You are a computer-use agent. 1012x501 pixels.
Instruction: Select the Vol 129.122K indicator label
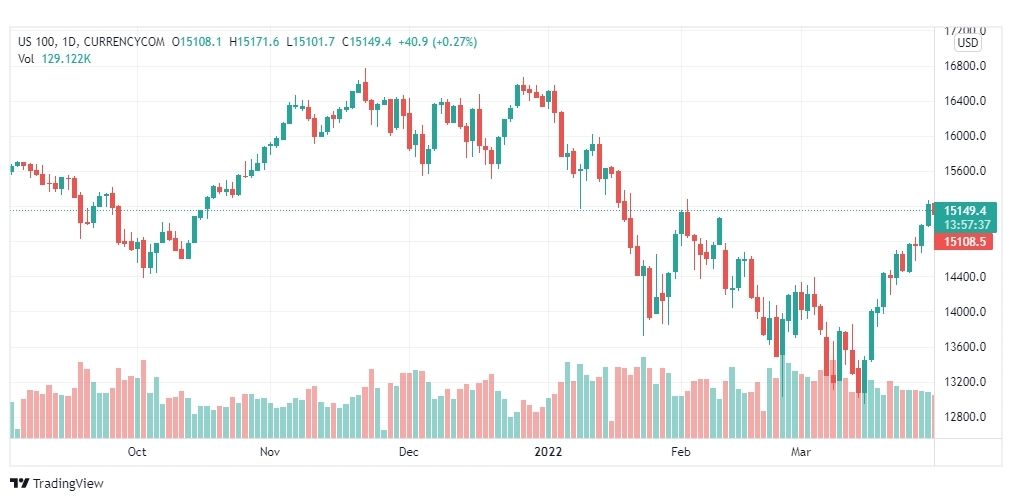(53, 58)
